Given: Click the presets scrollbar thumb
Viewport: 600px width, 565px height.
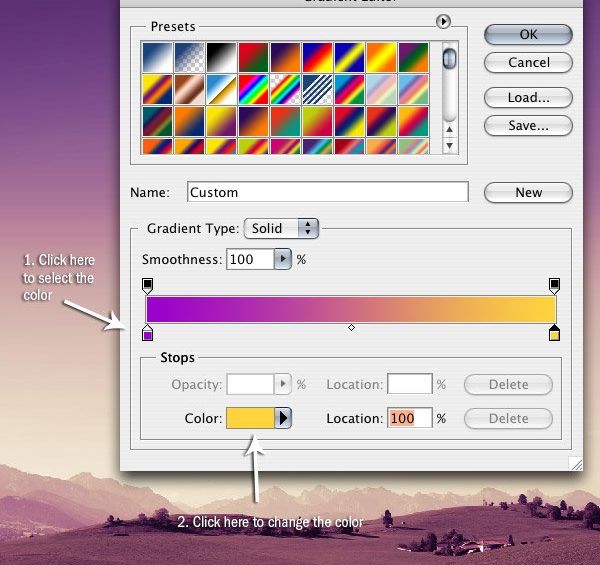Looking at the screenshot, I should 449,59.
